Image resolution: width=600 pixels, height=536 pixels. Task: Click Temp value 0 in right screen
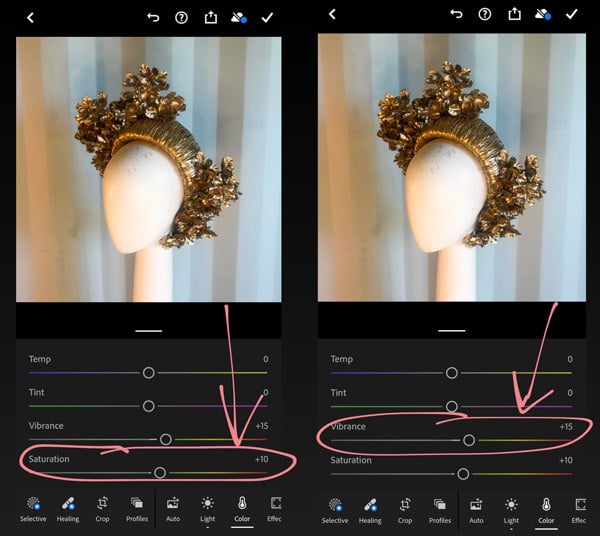[x=570, y=359]
